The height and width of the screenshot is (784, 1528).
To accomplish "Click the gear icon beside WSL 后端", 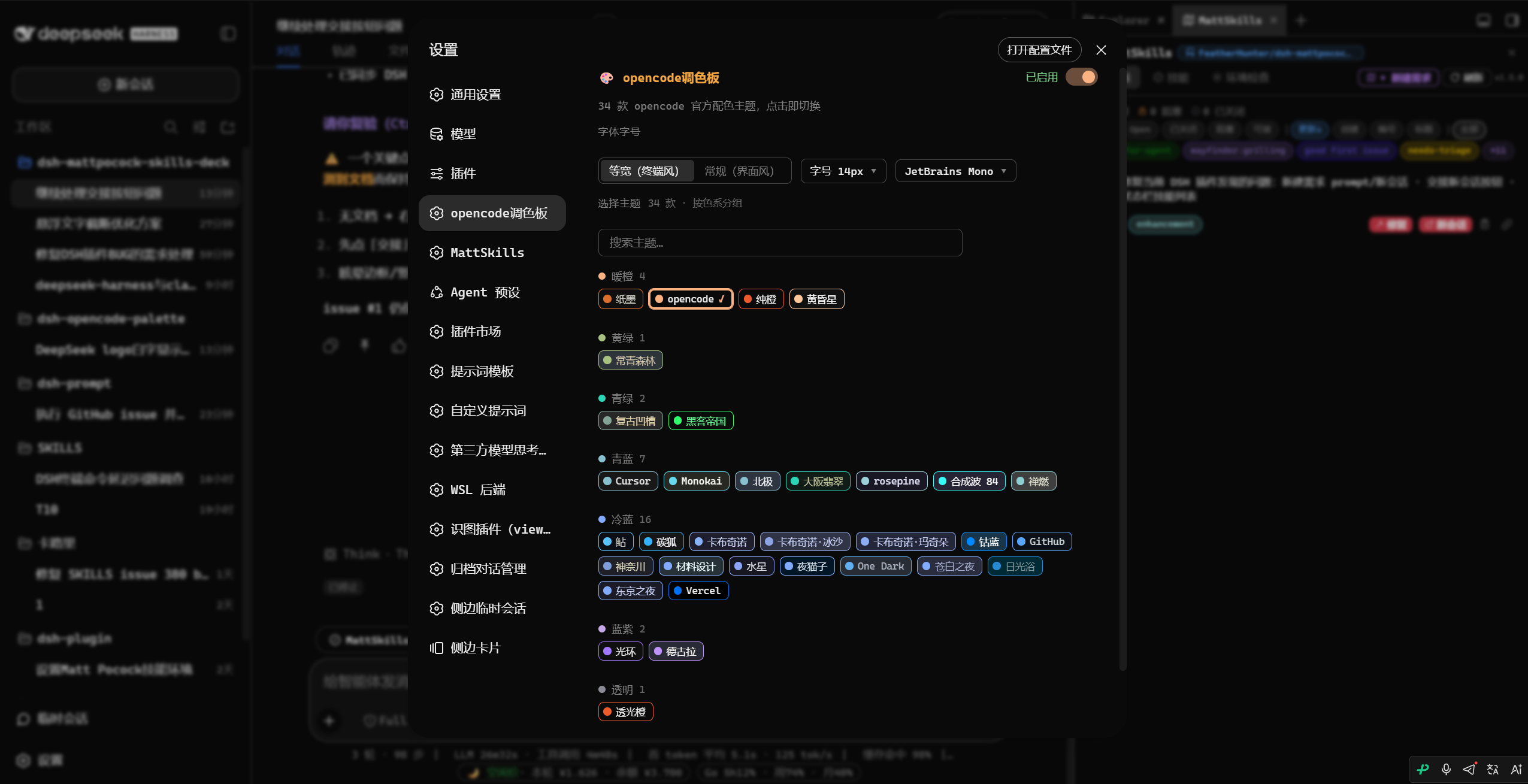I will pyautogui.click(x=437, y=490).
